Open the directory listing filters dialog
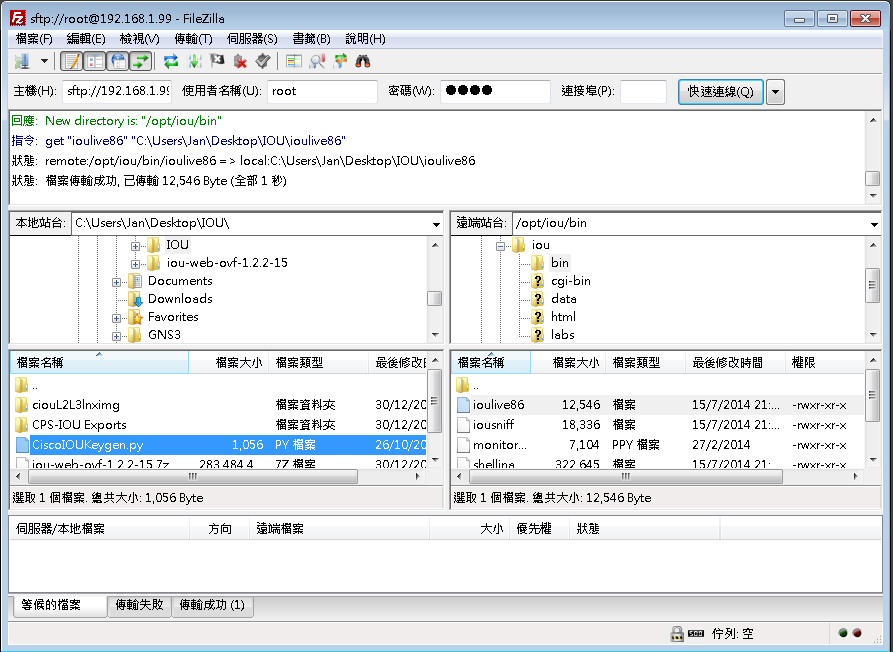 coord(294,61)
